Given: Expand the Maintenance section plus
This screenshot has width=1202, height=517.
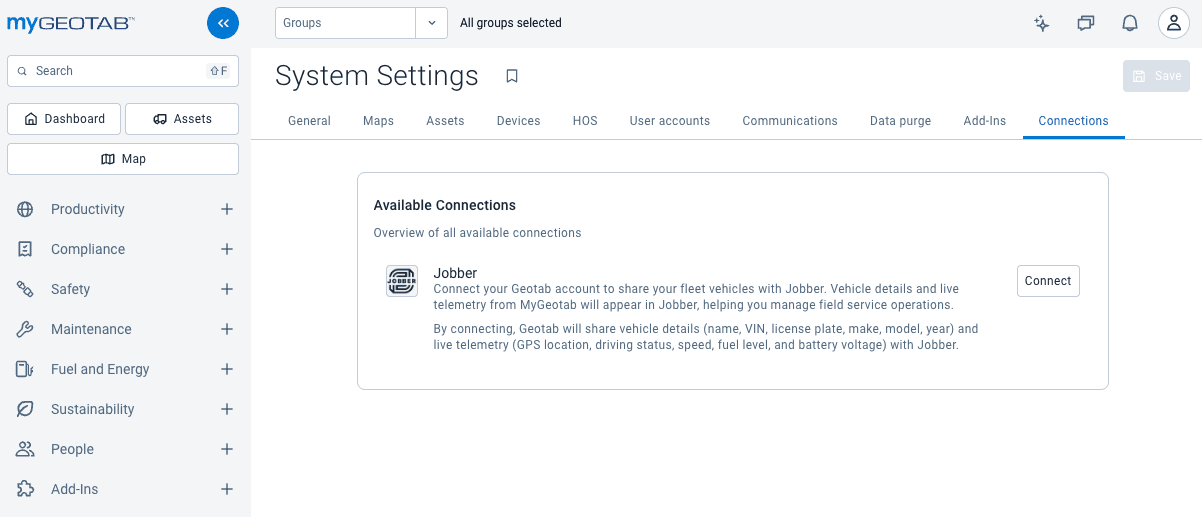Looking at the screenshot, I should [227, 329].
